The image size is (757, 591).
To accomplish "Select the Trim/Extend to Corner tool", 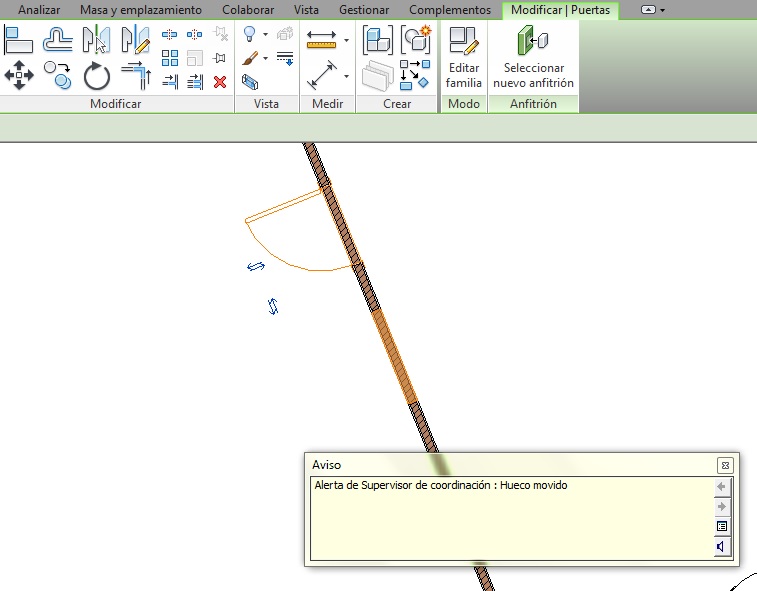I will pos(135,75).
